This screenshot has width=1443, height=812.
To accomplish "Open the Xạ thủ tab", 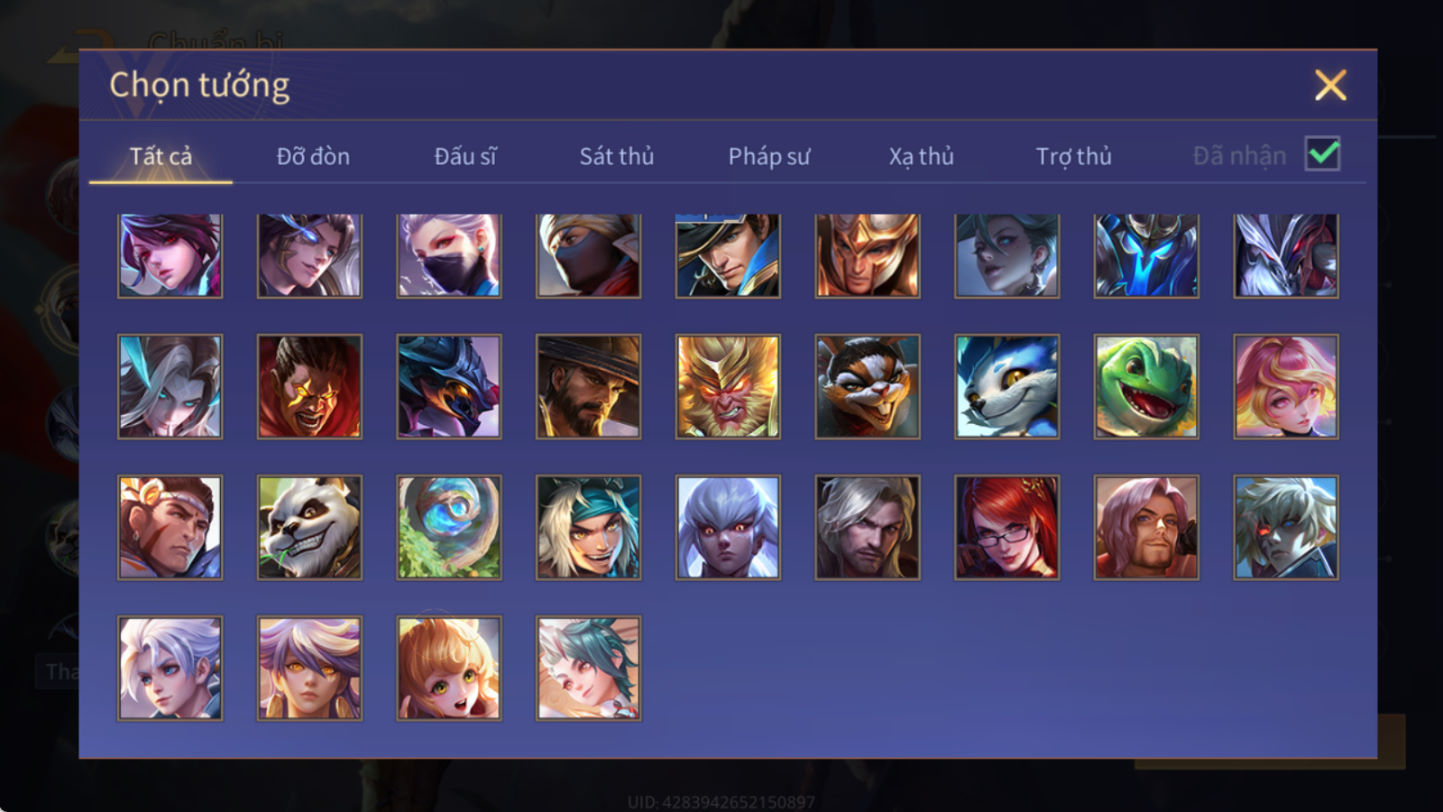I will point(921,156).
